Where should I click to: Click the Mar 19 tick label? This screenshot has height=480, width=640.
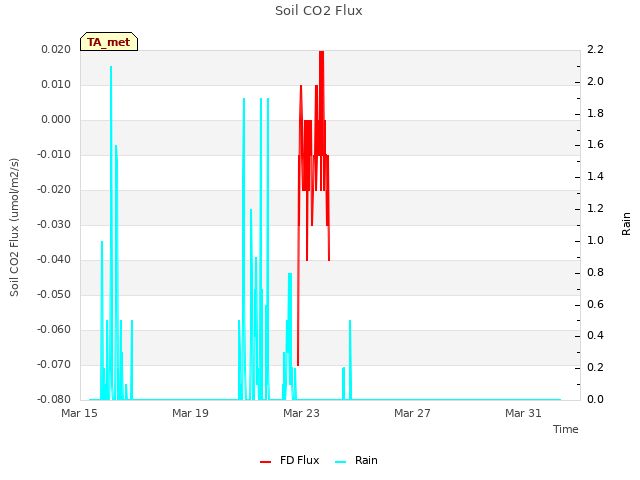click(190, 413)
